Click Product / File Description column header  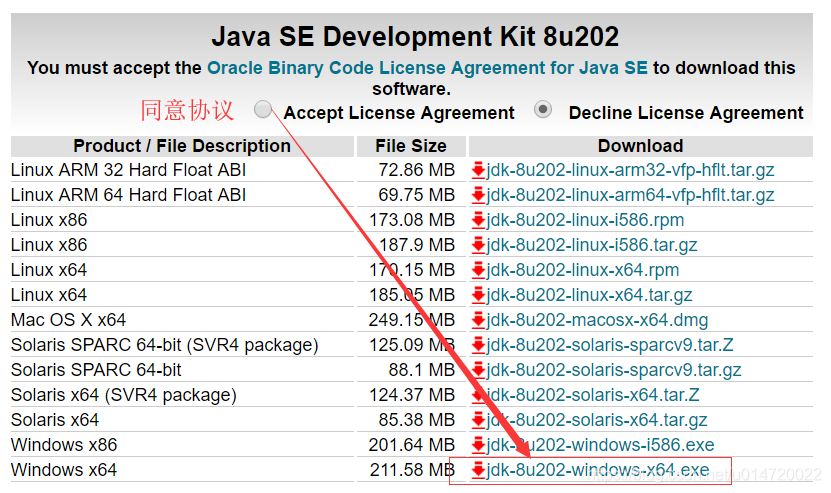click(182, 146)
